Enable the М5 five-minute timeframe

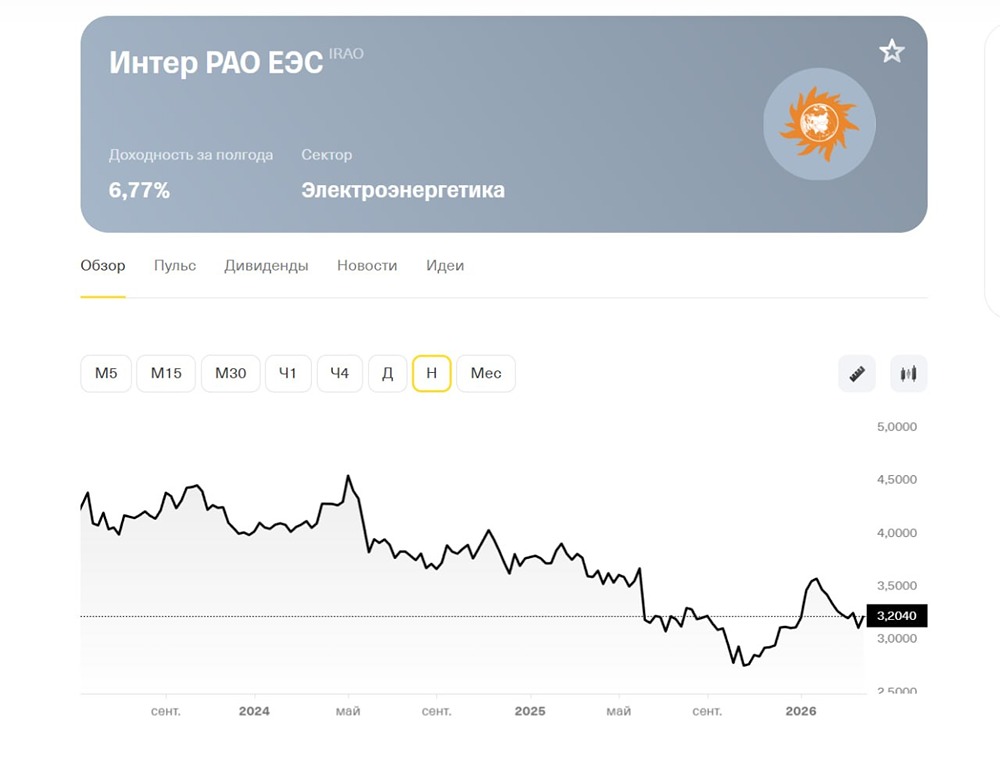[x=105, y=373]
